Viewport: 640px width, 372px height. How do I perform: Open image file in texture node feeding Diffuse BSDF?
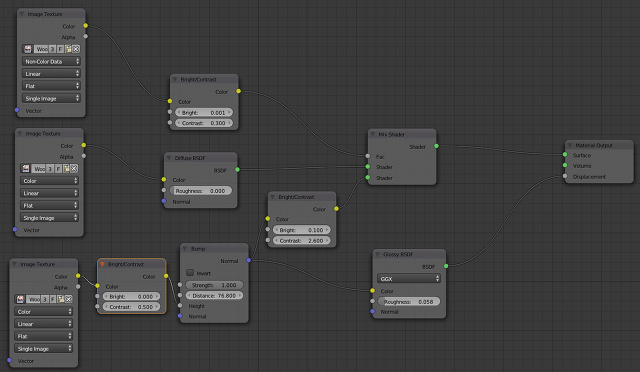66,169
